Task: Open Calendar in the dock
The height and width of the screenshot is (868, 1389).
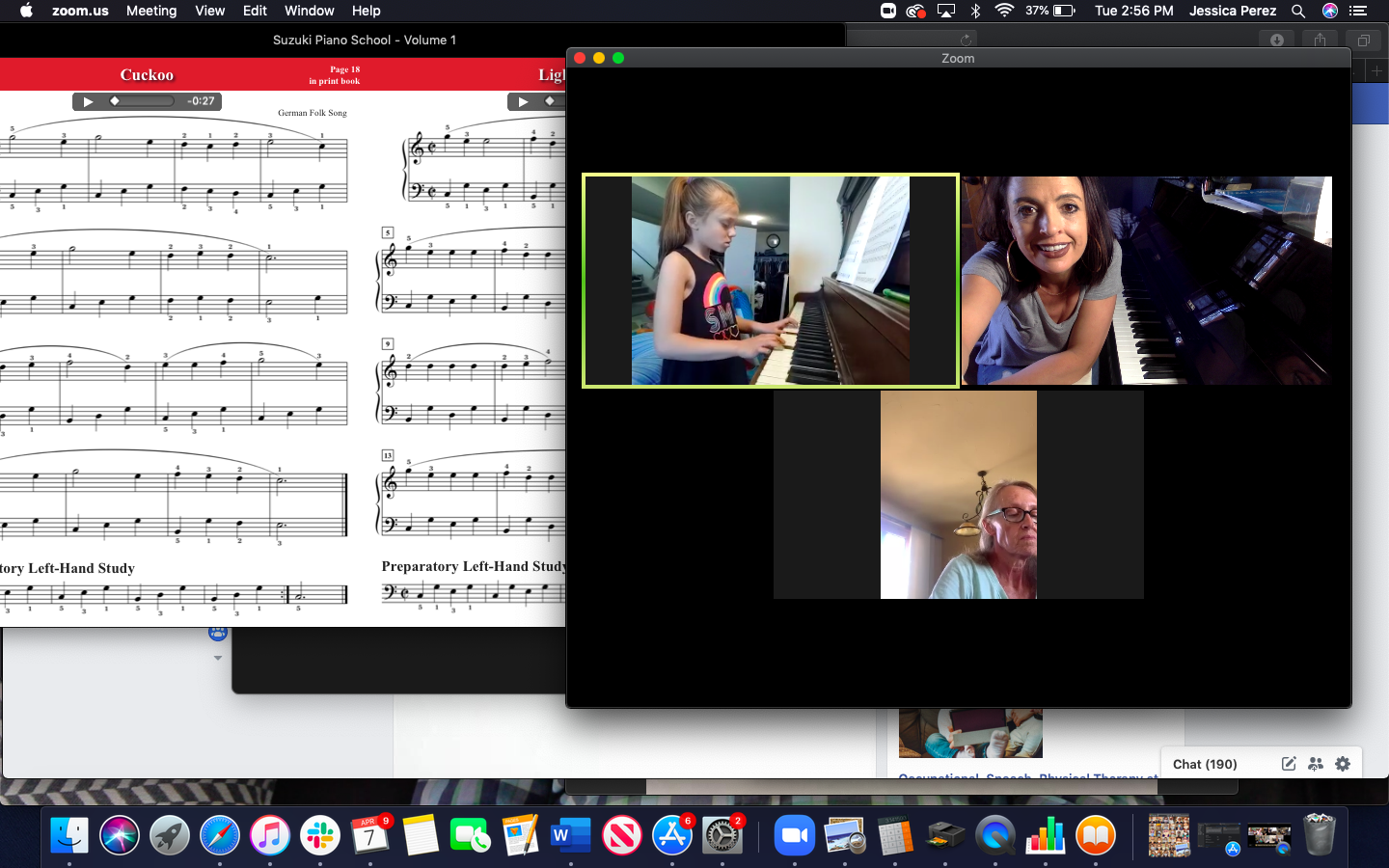Action: (370, 835)
